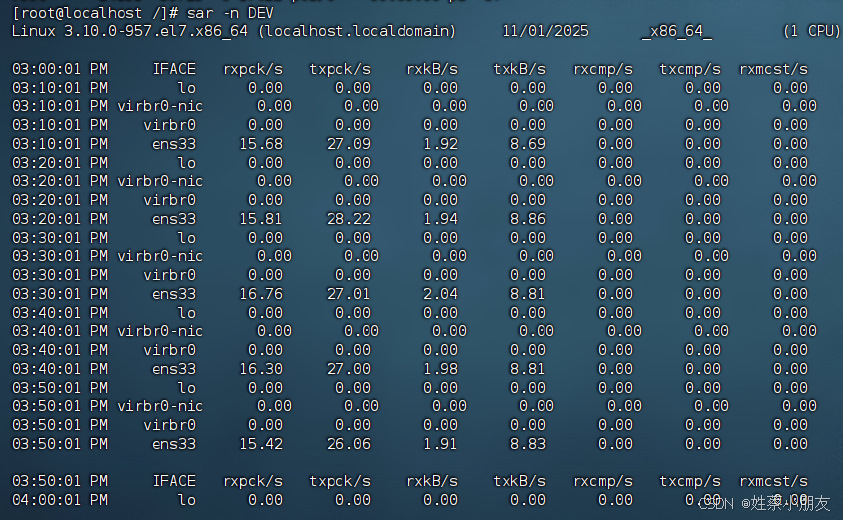This screenshot has width=843, height=520.
Task: Click rxpck/s header in 03:00:01 PM row
Action: [x=253, y=69]
